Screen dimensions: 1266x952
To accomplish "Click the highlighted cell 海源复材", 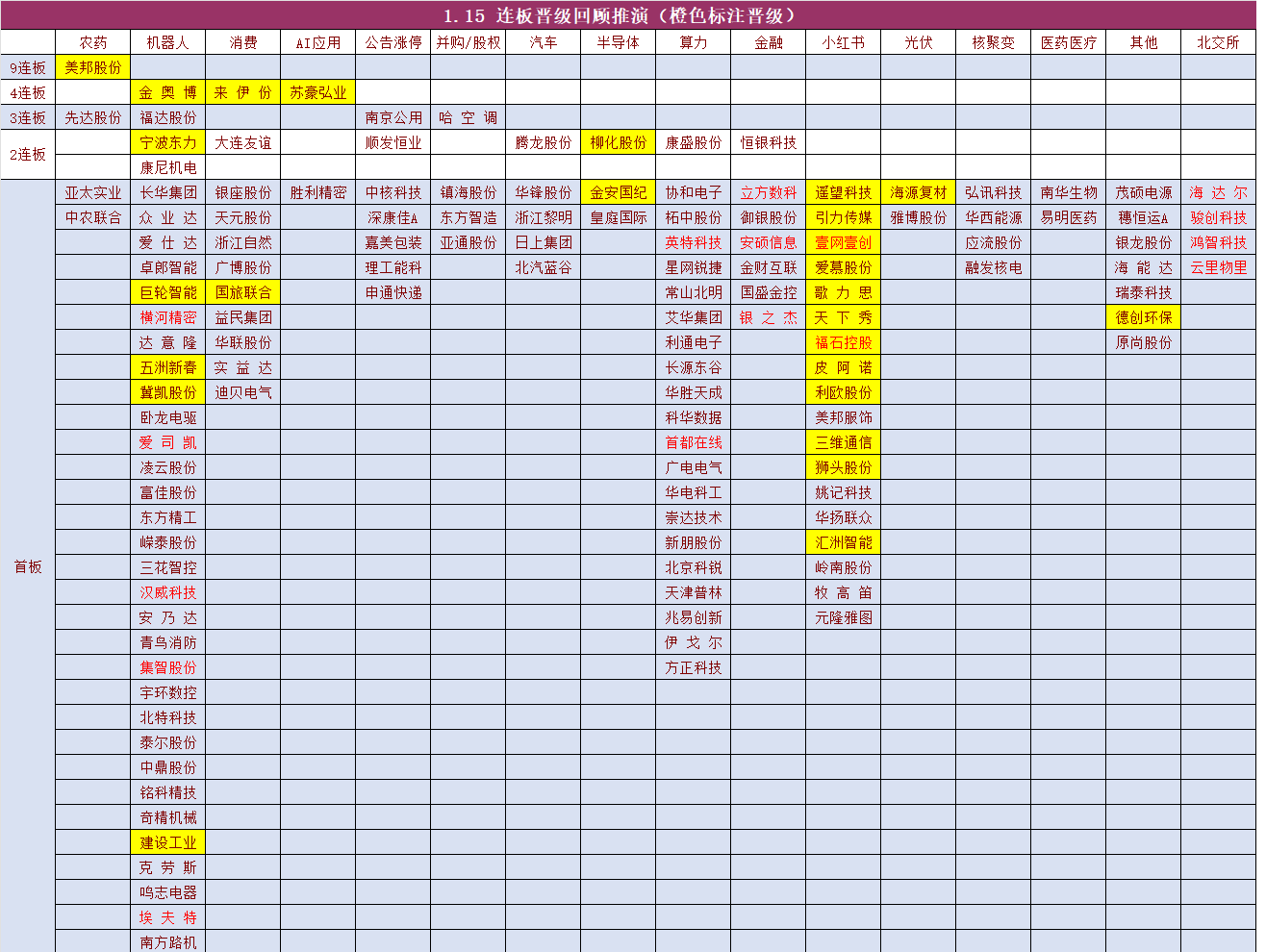I will coord(919,192).
